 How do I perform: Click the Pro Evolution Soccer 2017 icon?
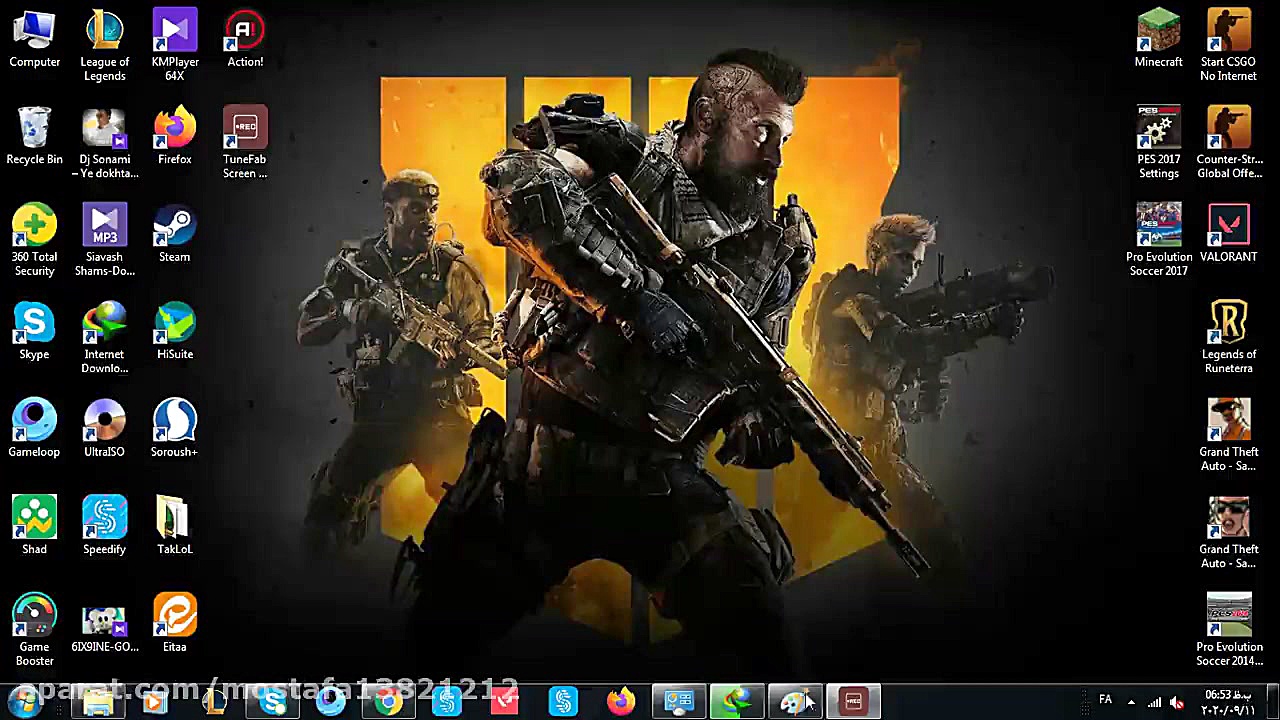[1158, 240]
